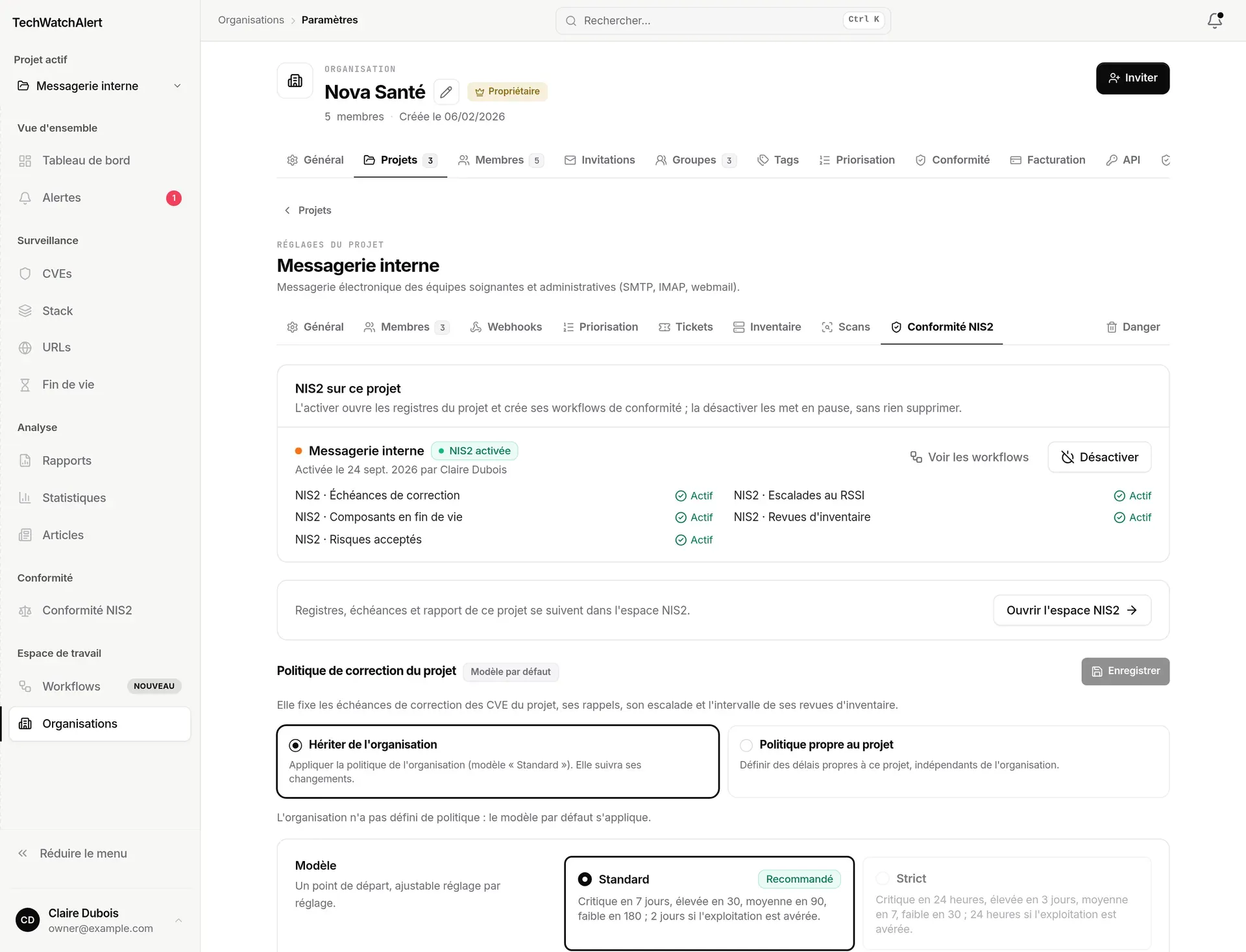Click the Modèle par défaut badge

(x=511, y=672)
